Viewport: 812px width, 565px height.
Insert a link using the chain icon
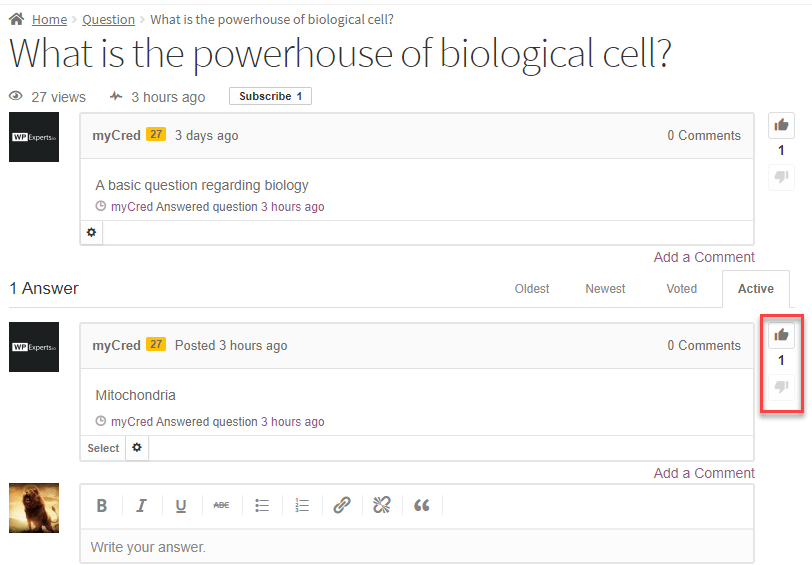(x=342, y=506)
